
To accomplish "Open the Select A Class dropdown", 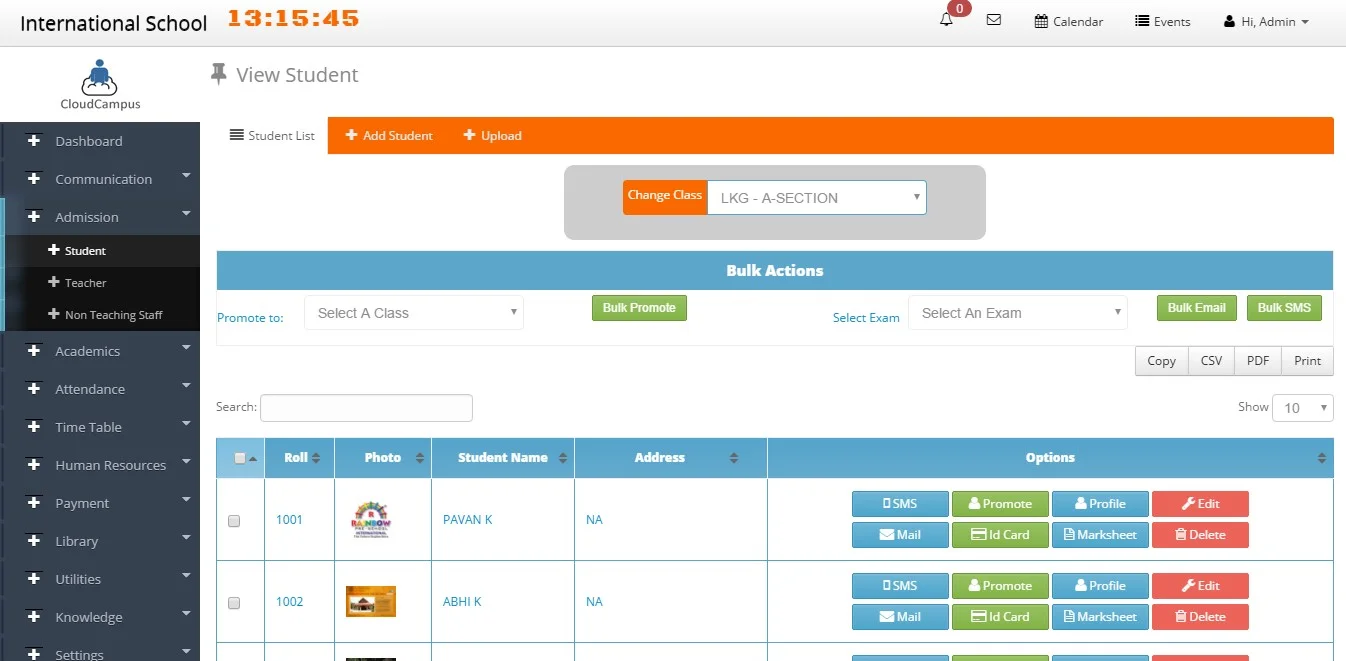I will click(x=414, y=313).
